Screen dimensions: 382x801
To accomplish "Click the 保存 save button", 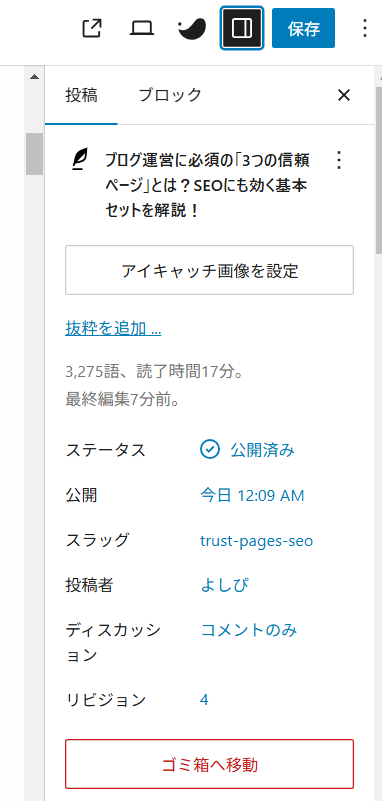I will (303, 28).
